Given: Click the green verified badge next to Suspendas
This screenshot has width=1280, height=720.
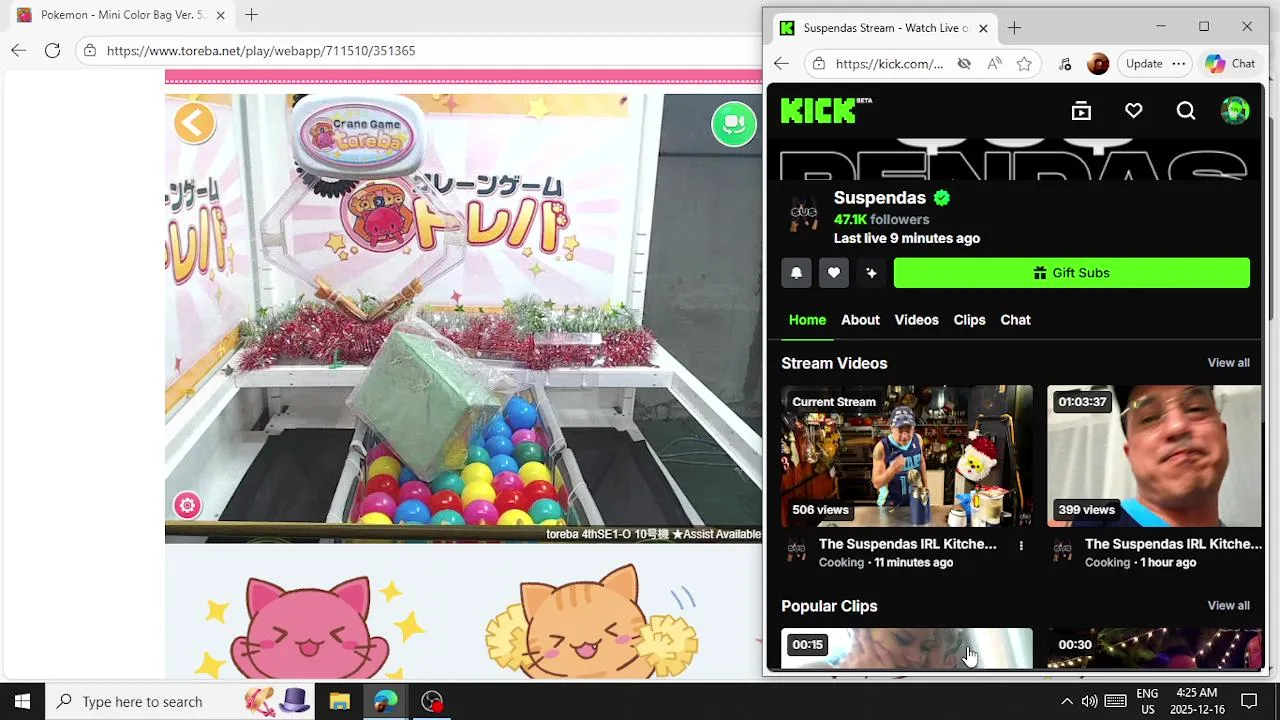Looking at the screenshot, I should pos(942,198).
